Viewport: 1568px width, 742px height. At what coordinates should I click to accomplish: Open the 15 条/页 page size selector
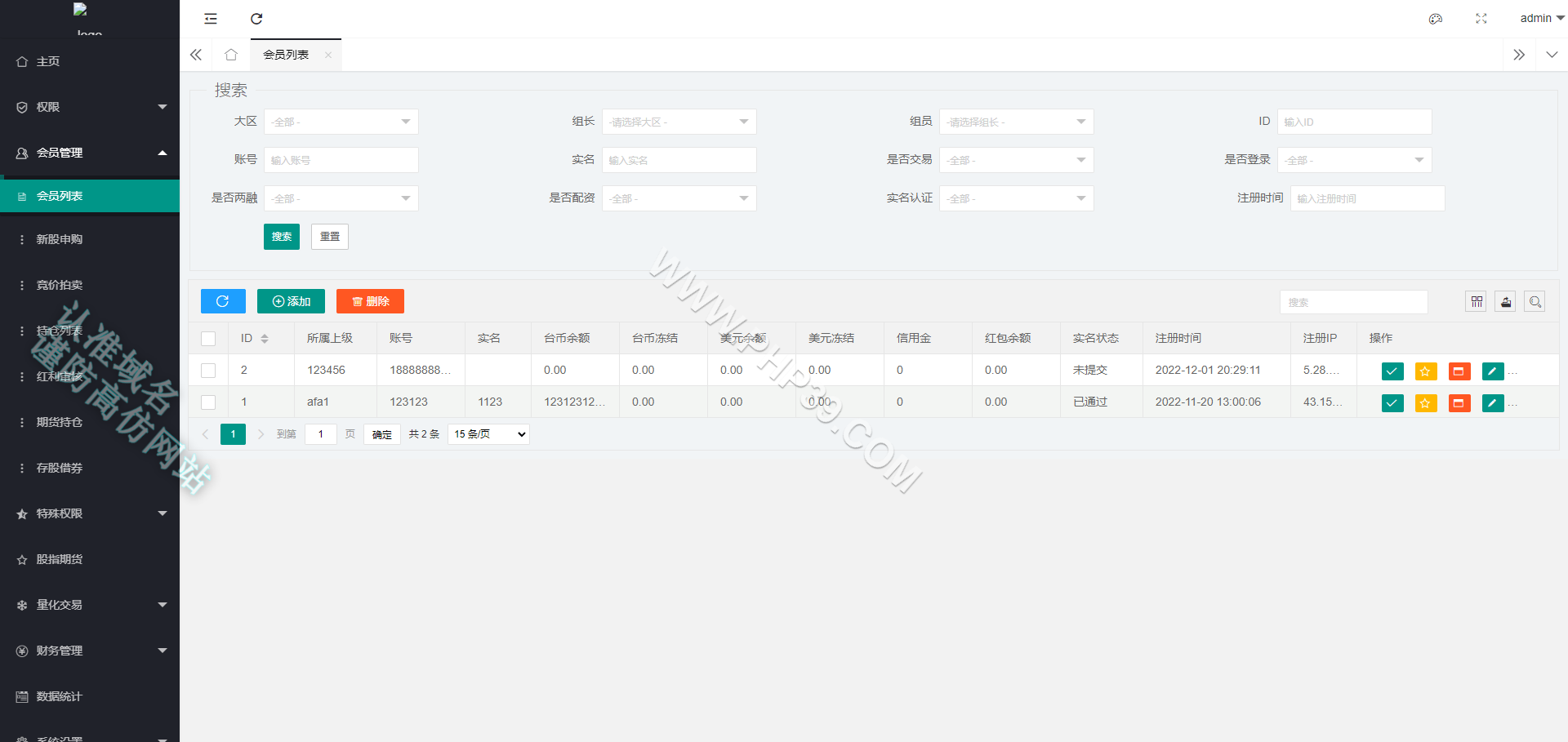point(488,434)
